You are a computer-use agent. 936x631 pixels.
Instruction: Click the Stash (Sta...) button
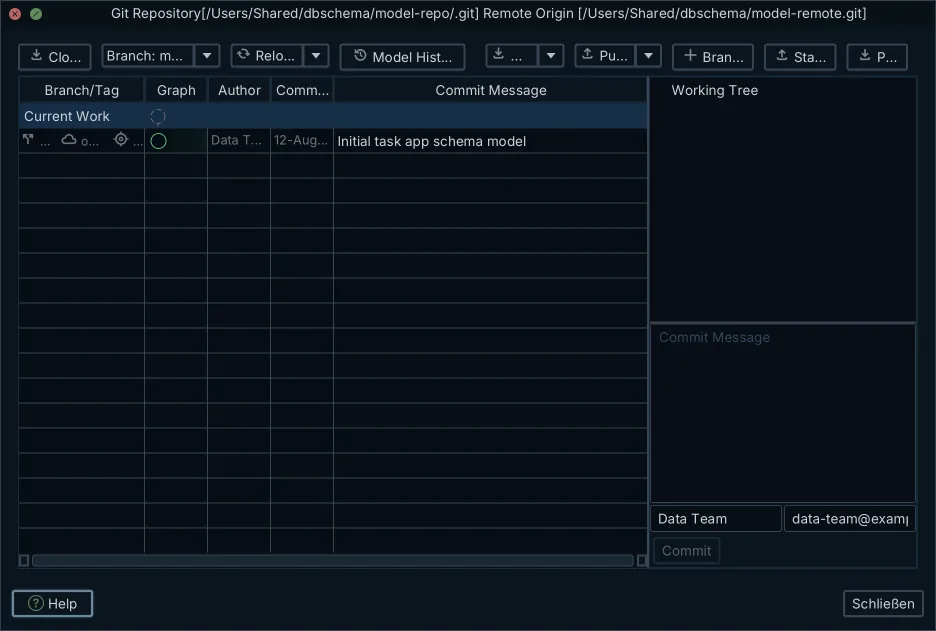800,57
